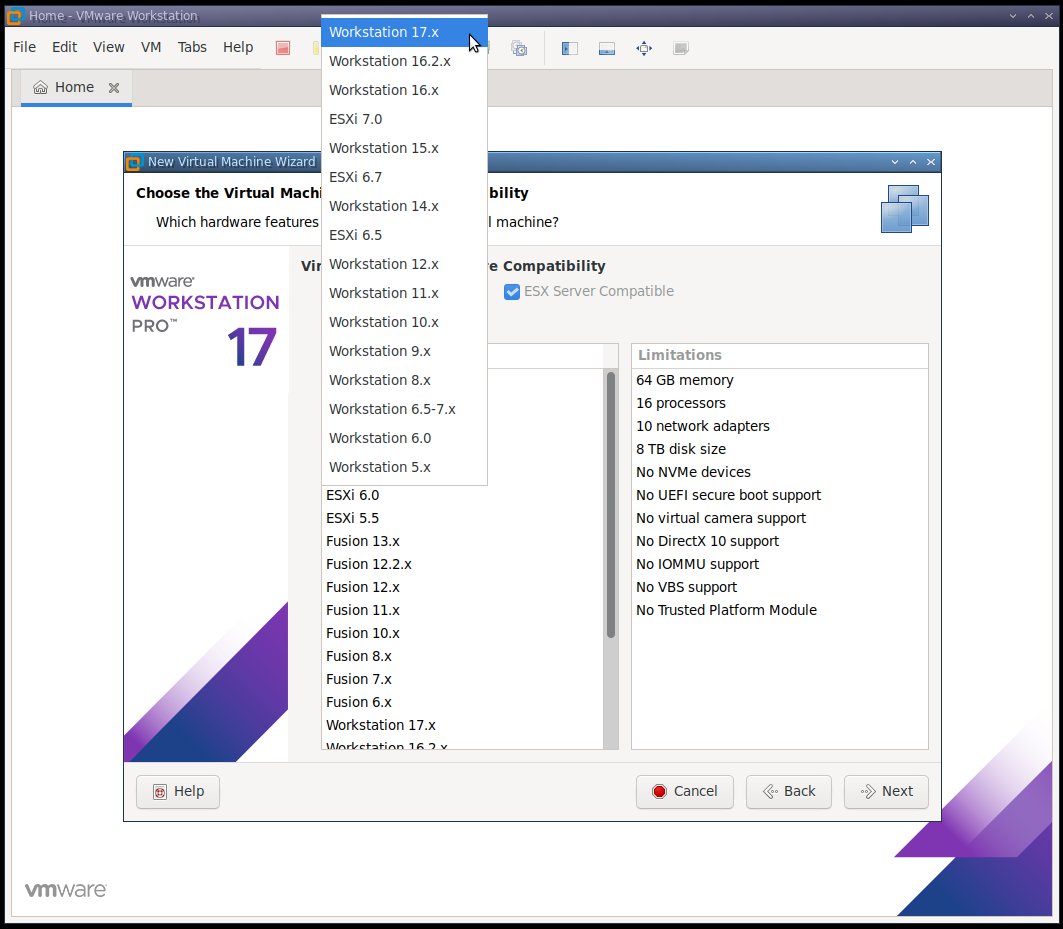Viewport: 1063px width, 929px height.
Task: Select Workstation 11.x compatibility option
Action: [x=404, y=293]
